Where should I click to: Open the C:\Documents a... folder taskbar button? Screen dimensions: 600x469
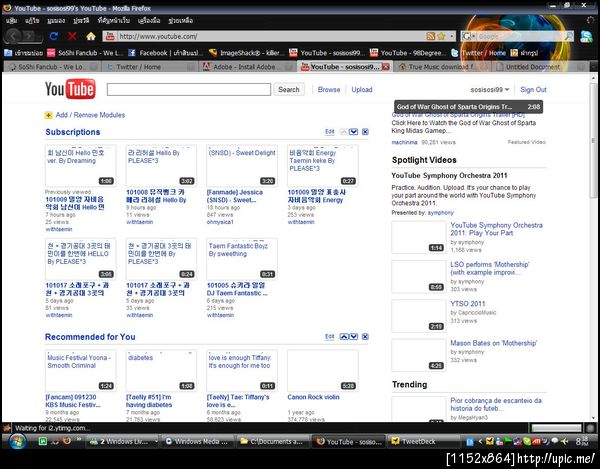(272, 441)
